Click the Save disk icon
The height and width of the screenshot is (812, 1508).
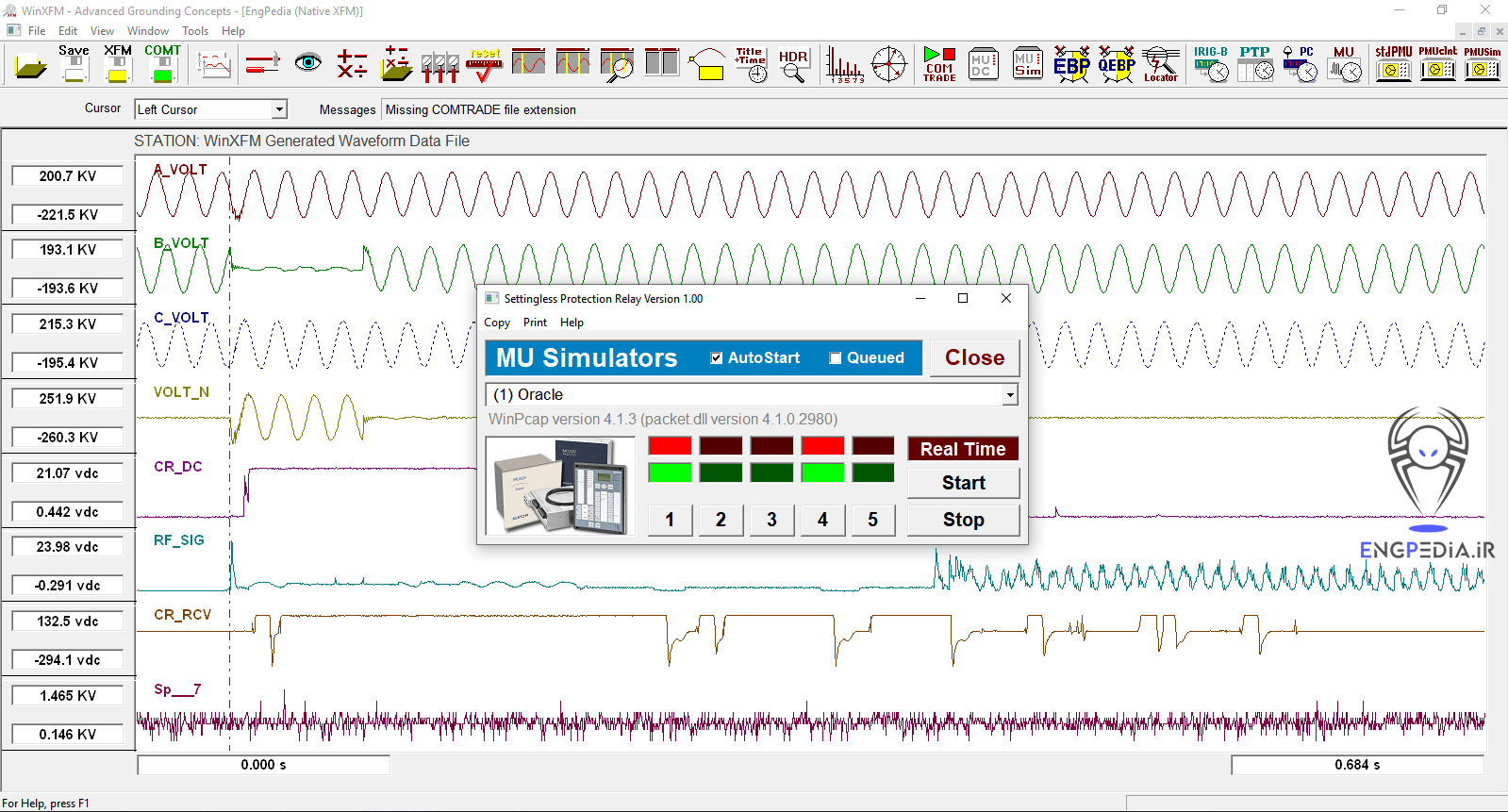(x=75, y=63)
